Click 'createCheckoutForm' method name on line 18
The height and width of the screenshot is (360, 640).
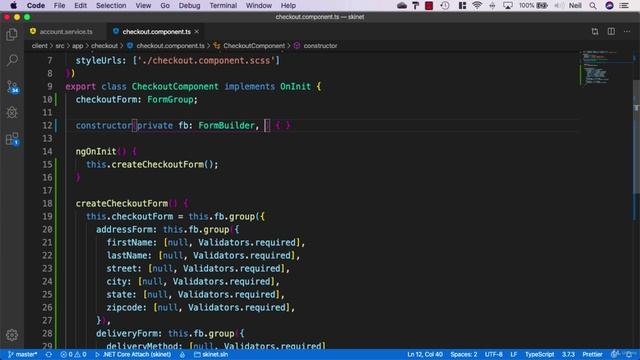pos(122,203)
